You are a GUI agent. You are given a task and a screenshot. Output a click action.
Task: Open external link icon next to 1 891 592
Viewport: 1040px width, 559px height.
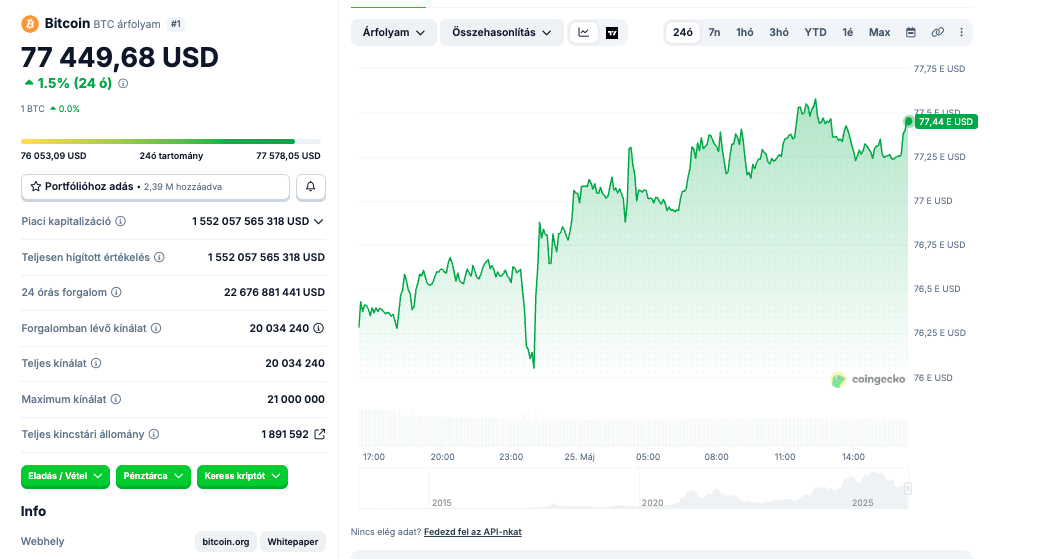(320, 434)
